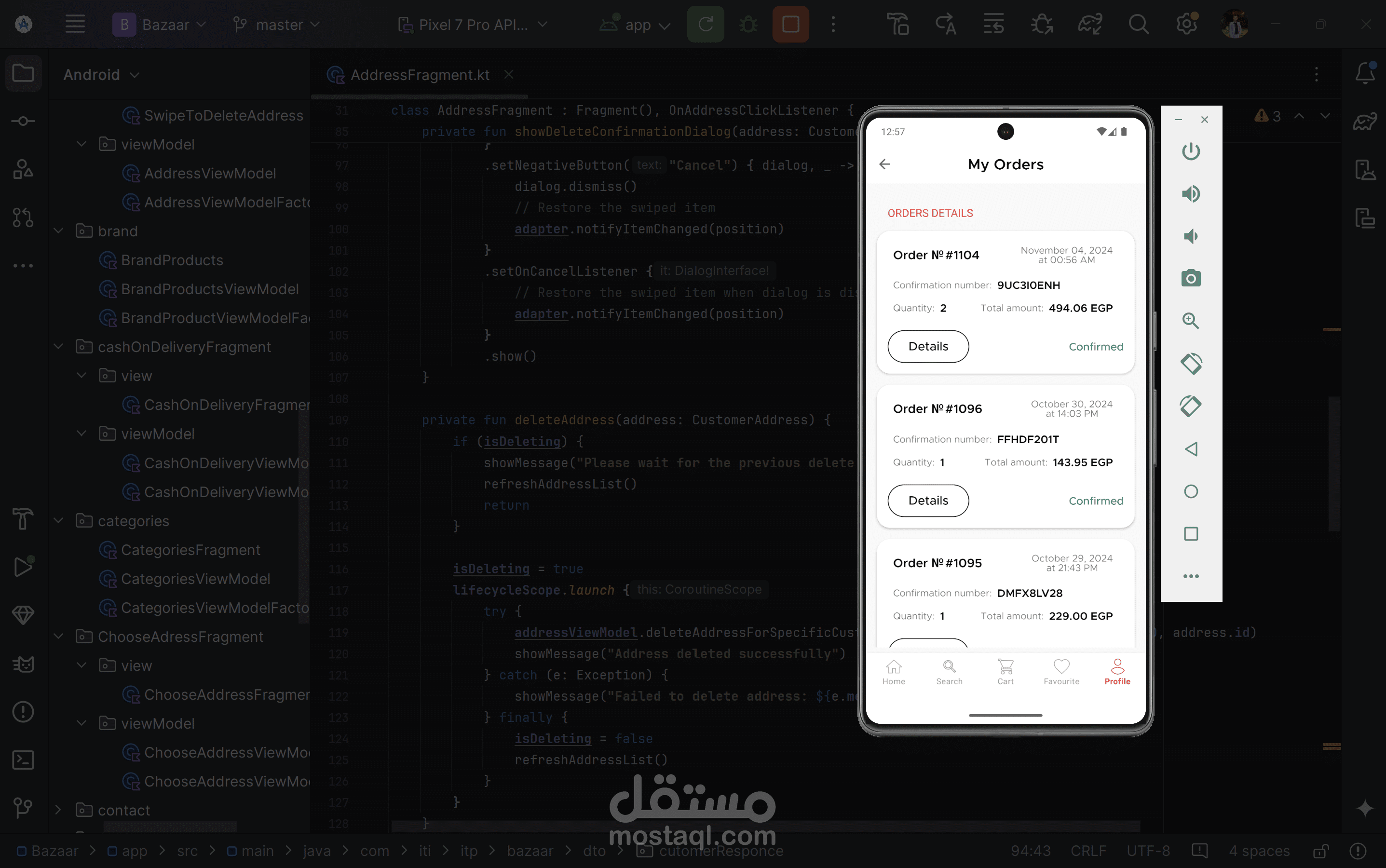Screen dimensions: 1386x868
Task: Open CategoriesViewModel file in tree
Action: pos(195,579)
